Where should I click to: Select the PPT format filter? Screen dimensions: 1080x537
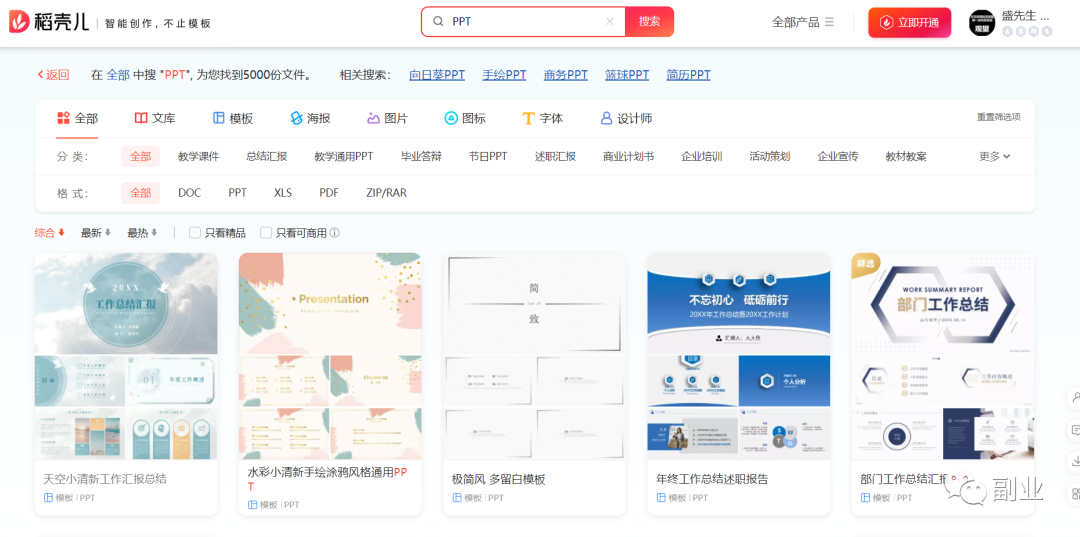tap(237, 193)
